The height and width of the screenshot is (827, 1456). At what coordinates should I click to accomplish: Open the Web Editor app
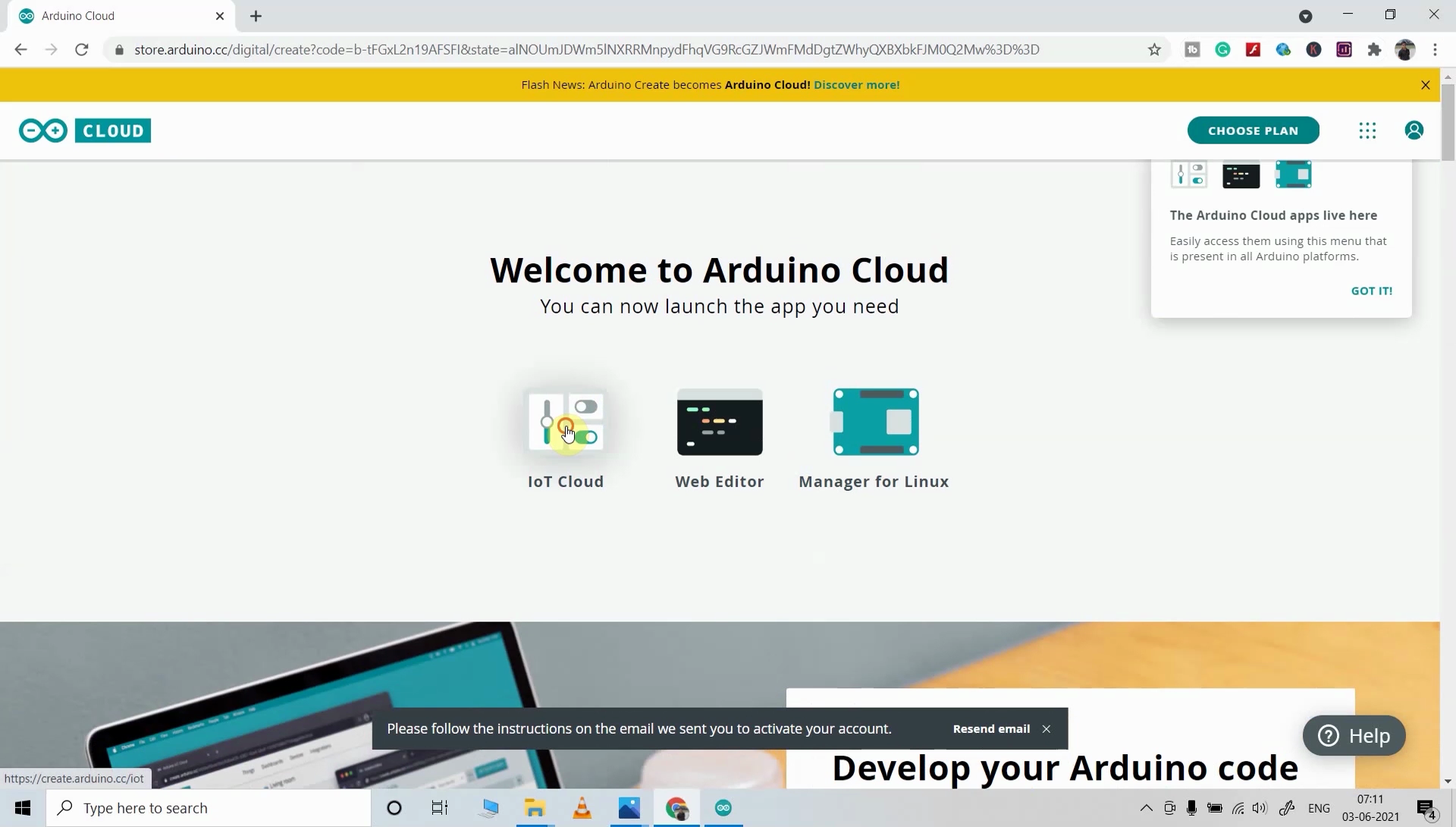pyautogui.click(x=719, y=422)
